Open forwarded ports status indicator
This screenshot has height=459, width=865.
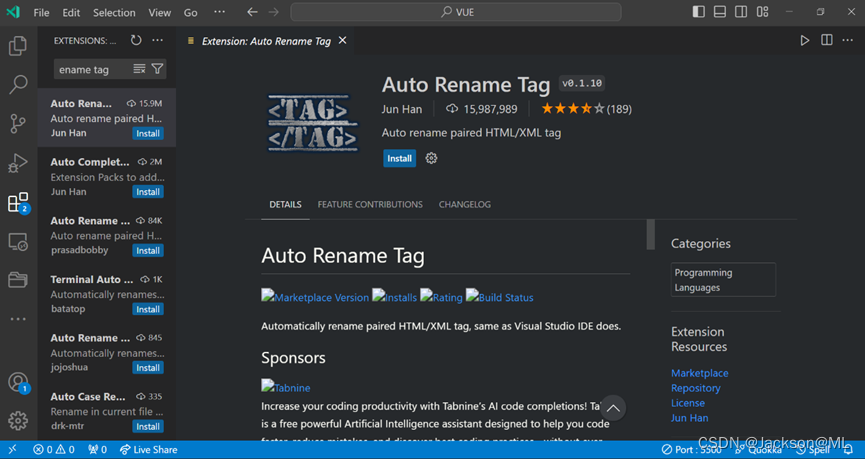pyautogui.click(x=98, y=450)
